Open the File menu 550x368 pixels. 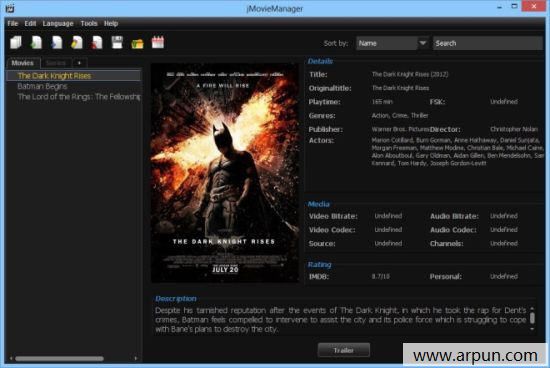[13, 24]
